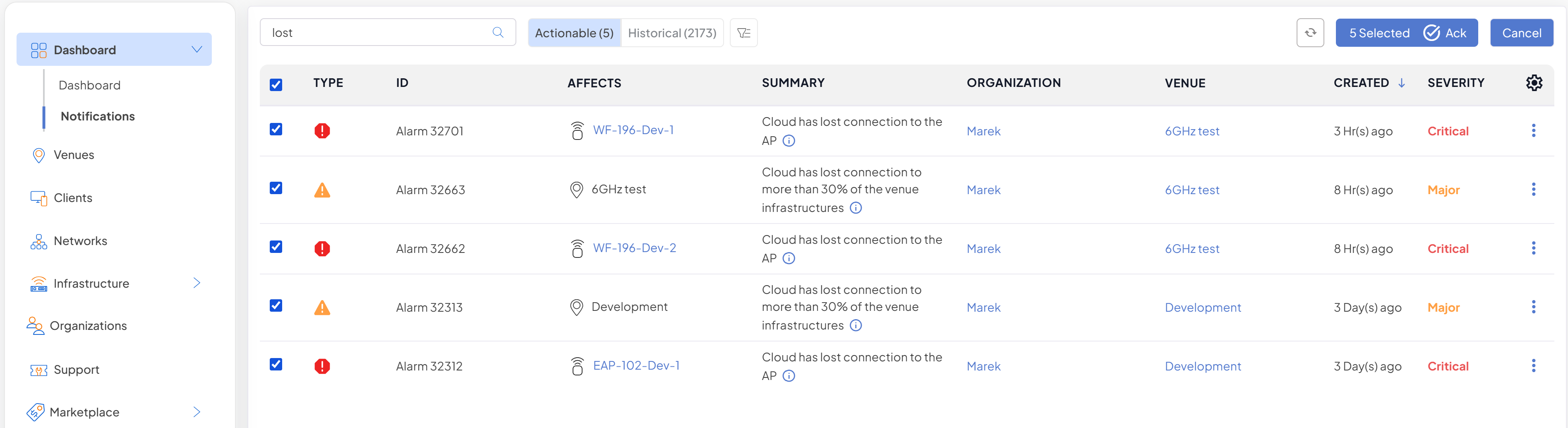
Task: Sort by the CREATED column arrow
Action: (1401, 84)
